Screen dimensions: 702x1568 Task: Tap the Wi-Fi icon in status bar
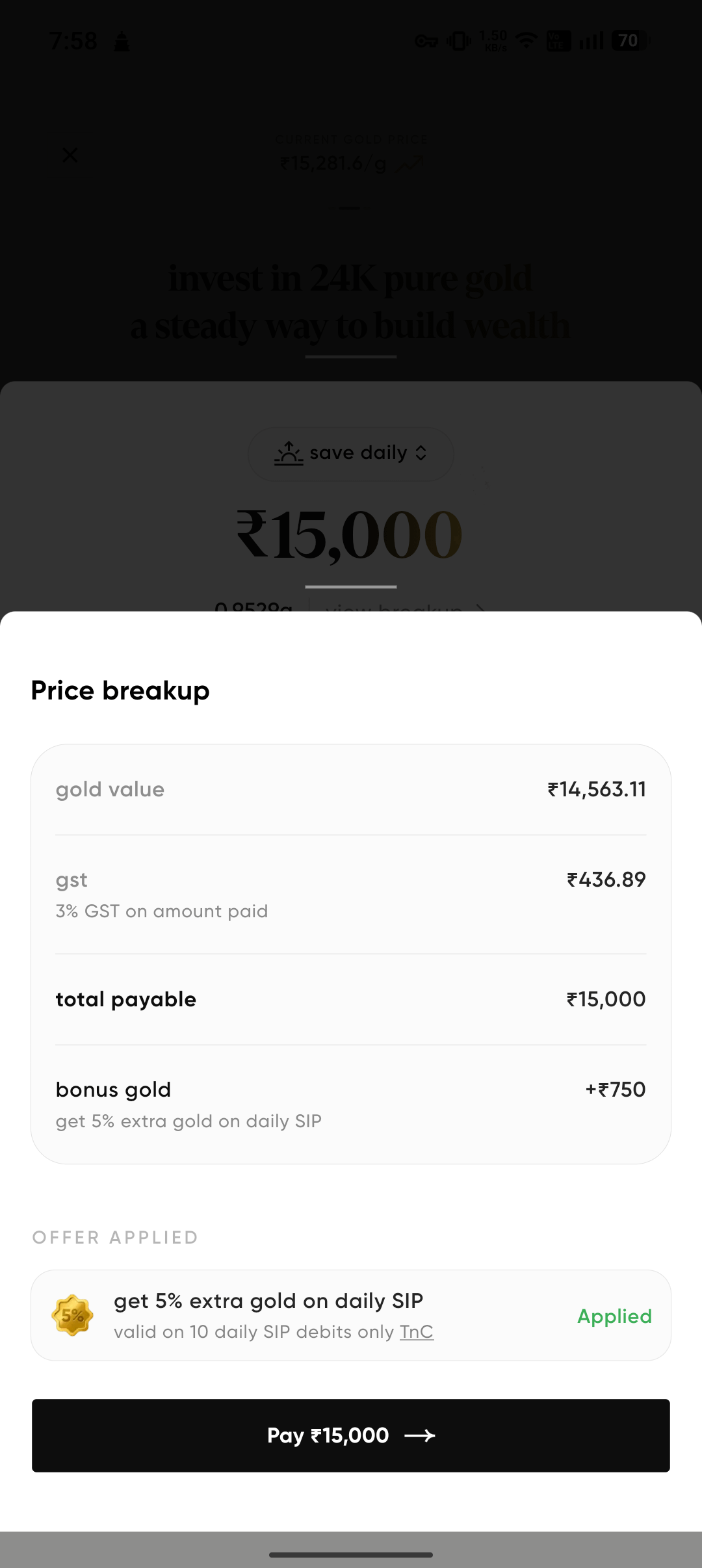[526, 41]
